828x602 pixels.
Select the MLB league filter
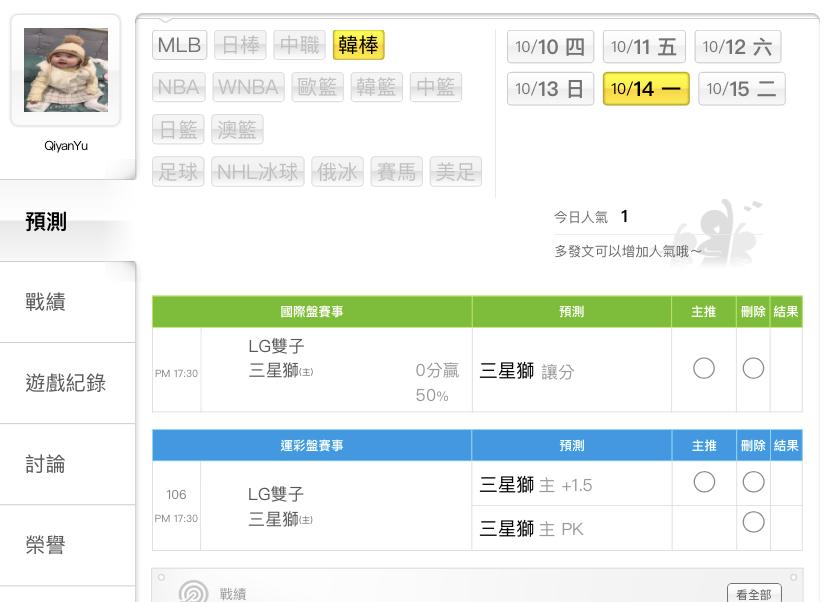pyautogui.click(x=179, y=45)
